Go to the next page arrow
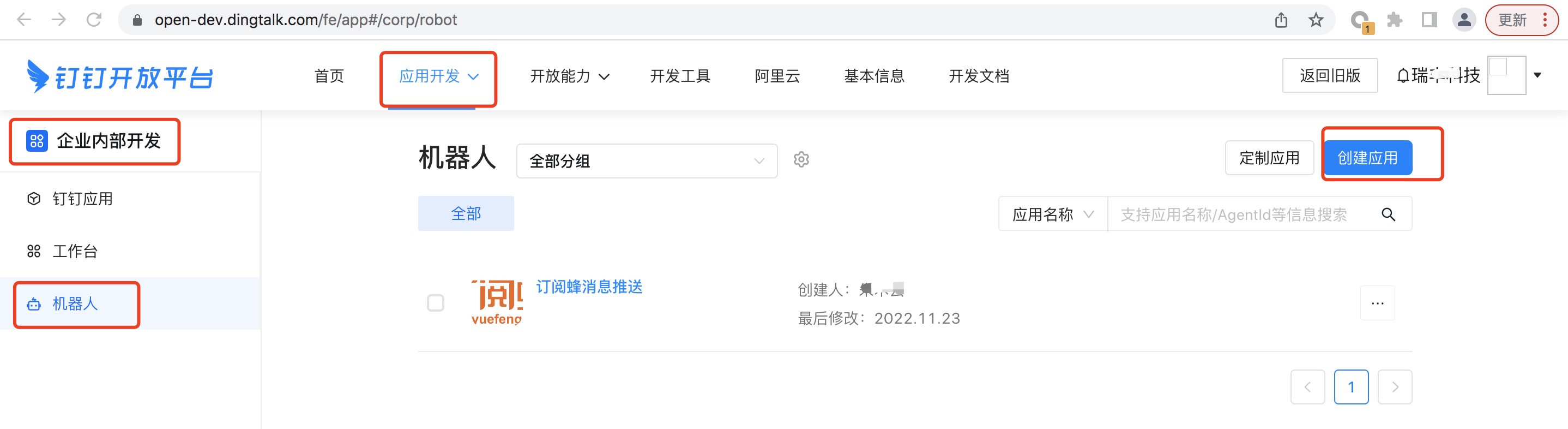 click(x=1395, y=387)
